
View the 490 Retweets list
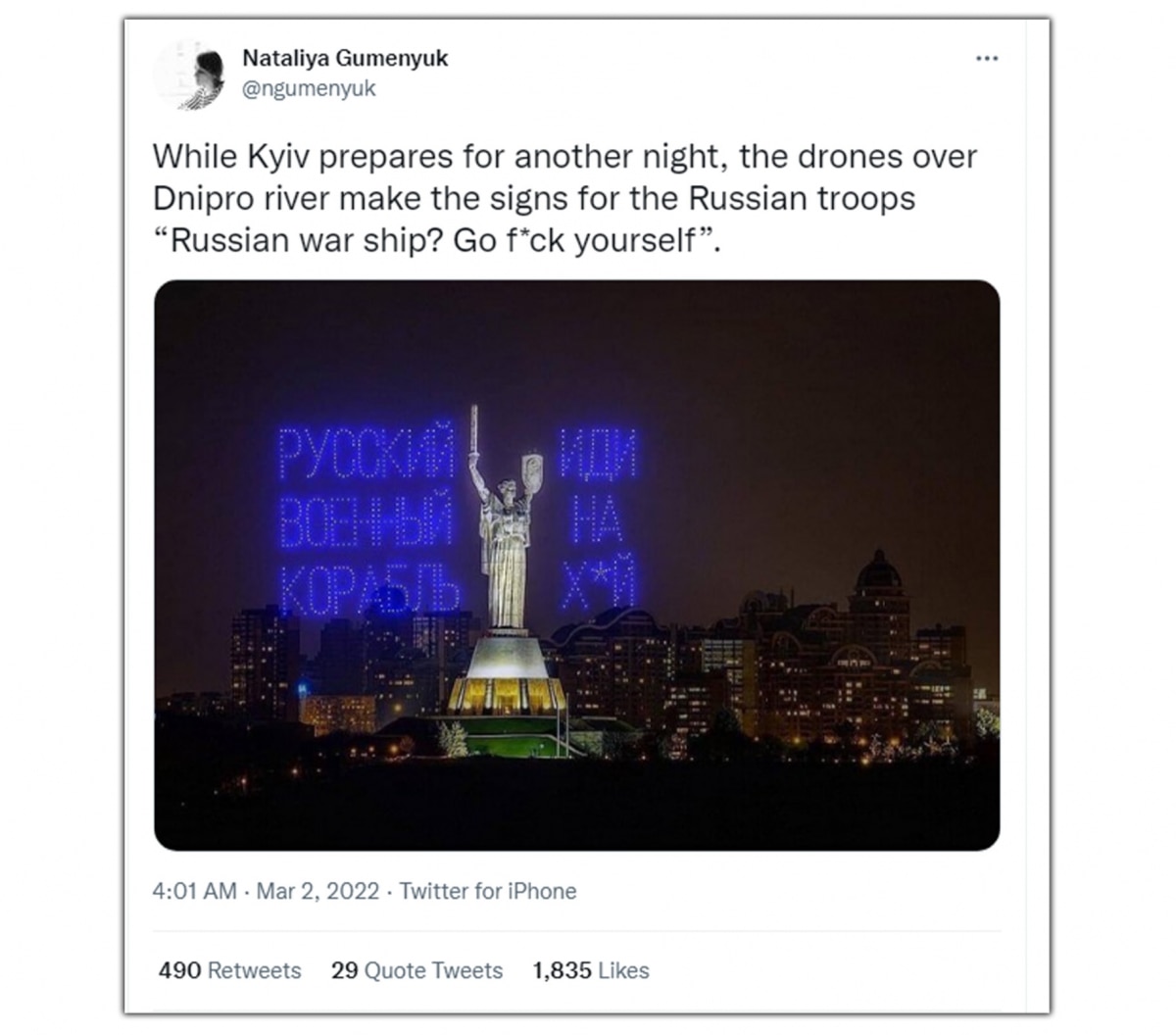(x=229, y=970)
